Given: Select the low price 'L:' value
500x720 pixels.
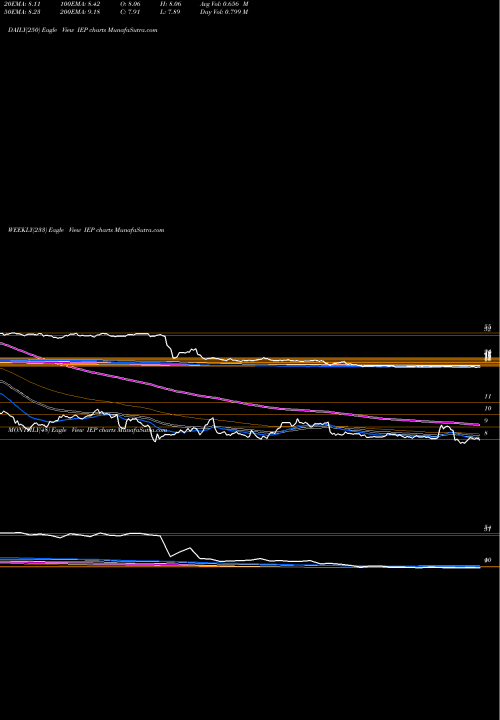Looking at the screenshot, I should pos(172,12).
